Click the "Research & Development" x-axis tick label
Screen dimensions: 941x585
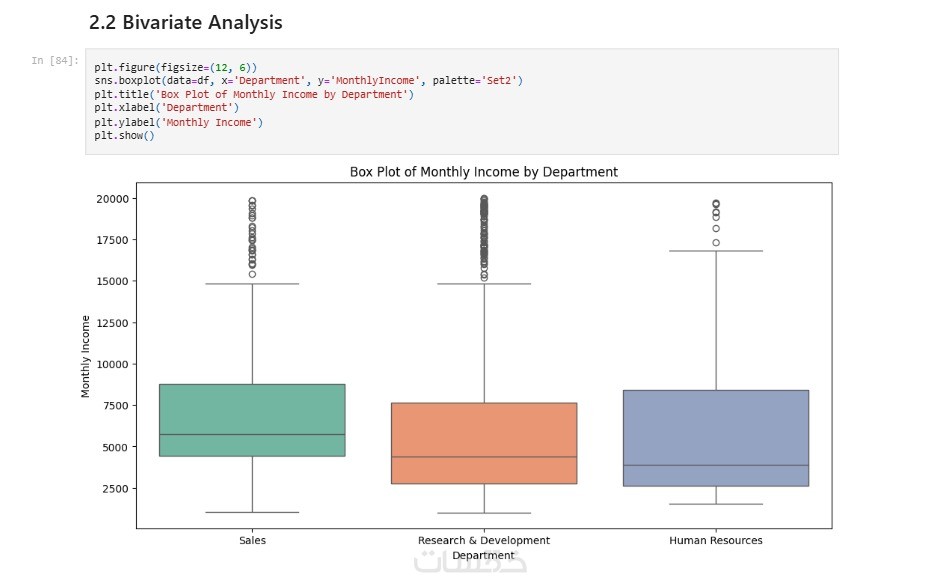484,541
